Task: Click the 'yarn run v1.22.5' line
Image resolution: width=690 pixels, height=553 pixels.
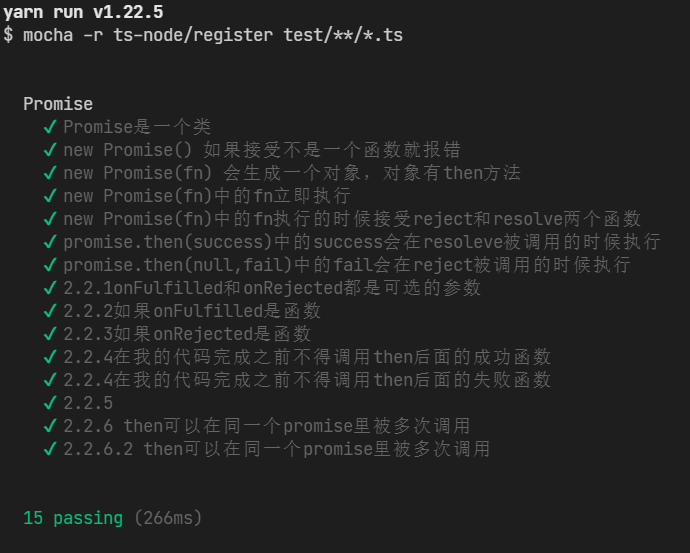Action: [83, 12]
